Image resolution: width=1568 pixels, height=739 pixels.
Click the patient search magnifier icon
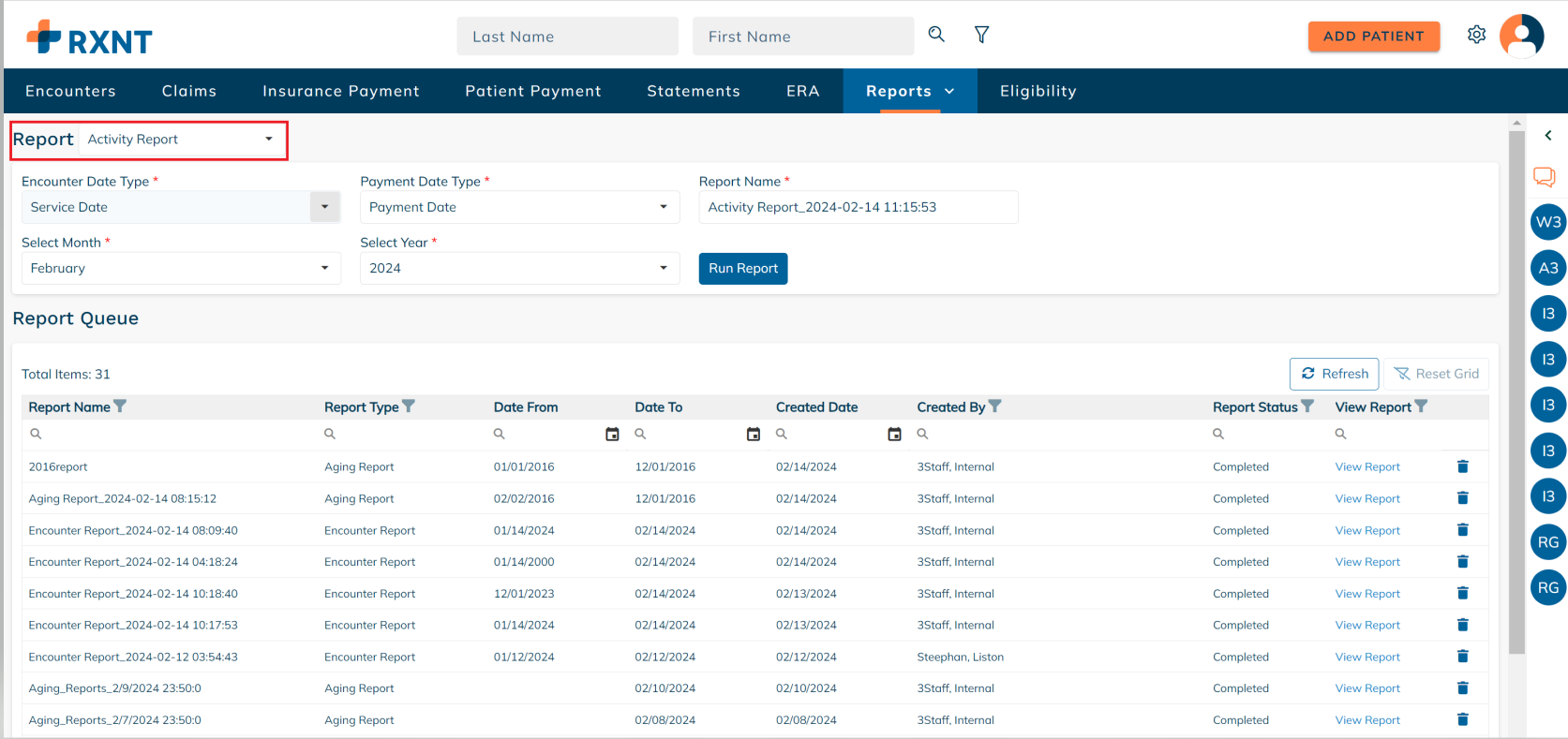[935, 35]
